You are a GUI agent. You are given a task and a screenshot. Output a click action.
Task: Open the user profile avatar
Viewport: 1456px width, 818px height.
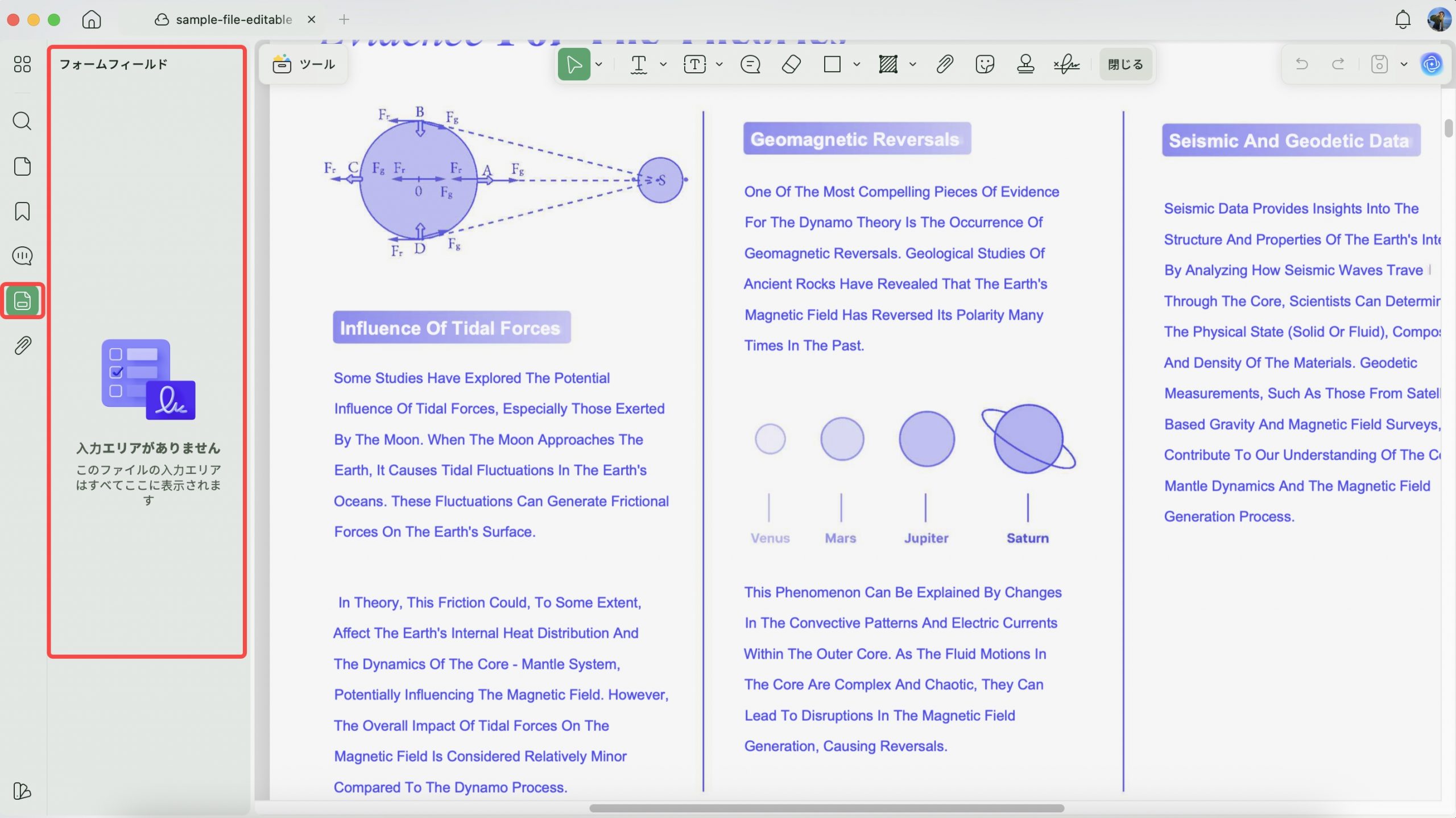coord(1440,19)
